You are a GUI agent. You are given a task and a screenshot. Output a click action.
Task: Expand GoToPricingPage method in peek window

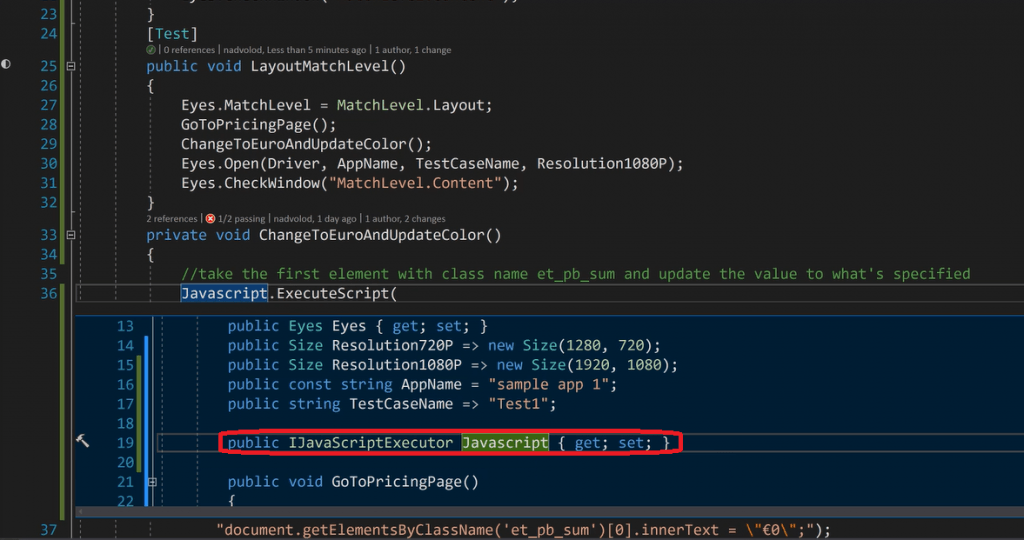[153, 482]
